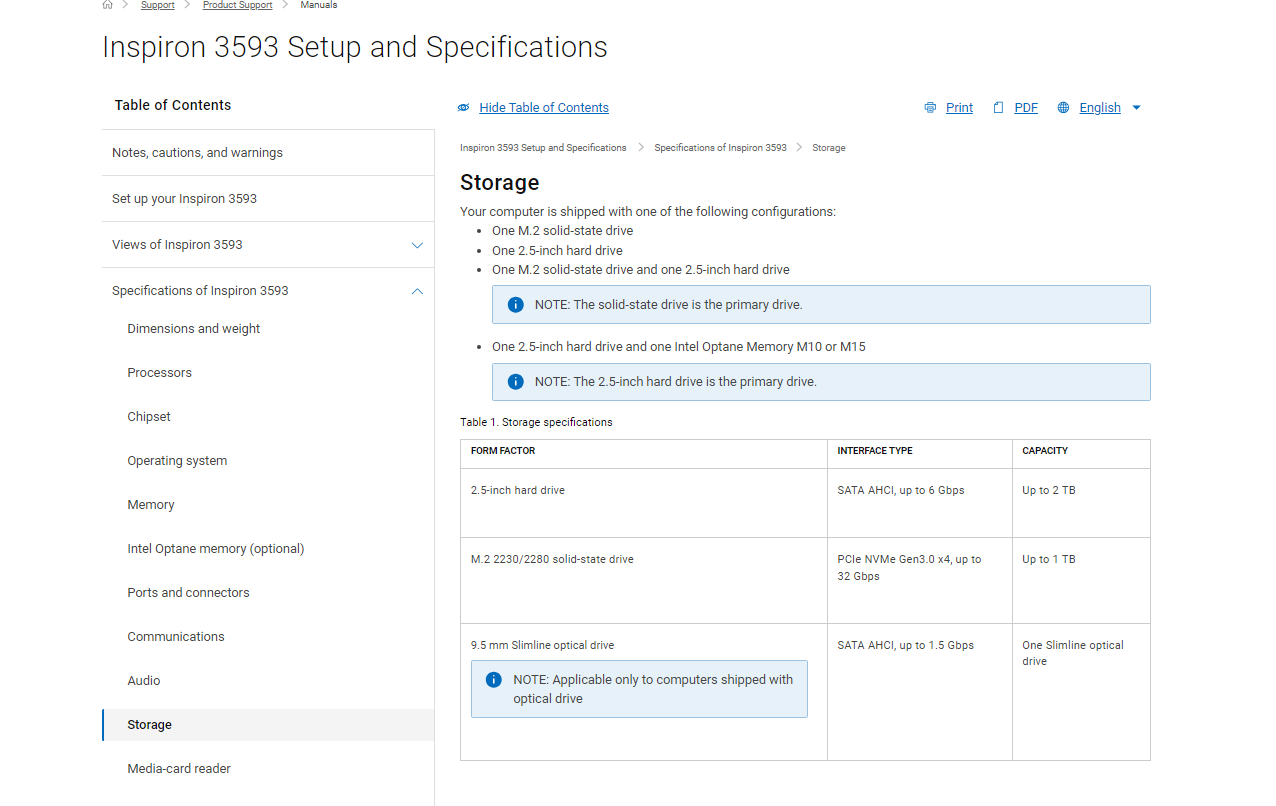This screenshot has height=806, width=1276.
Task: Click the globe icon beside English
Action: [x=1063, y=108]
